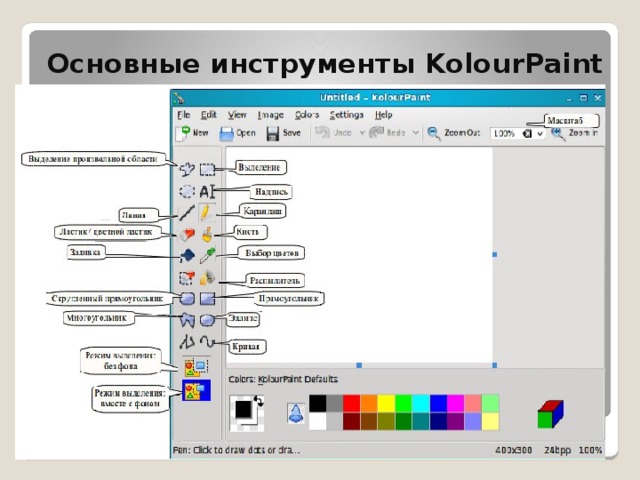The width and height of the screenshot is (640, 480).
Task: Click 'Colors: KolourPaint Defaults' label
Action: point(283,379)
